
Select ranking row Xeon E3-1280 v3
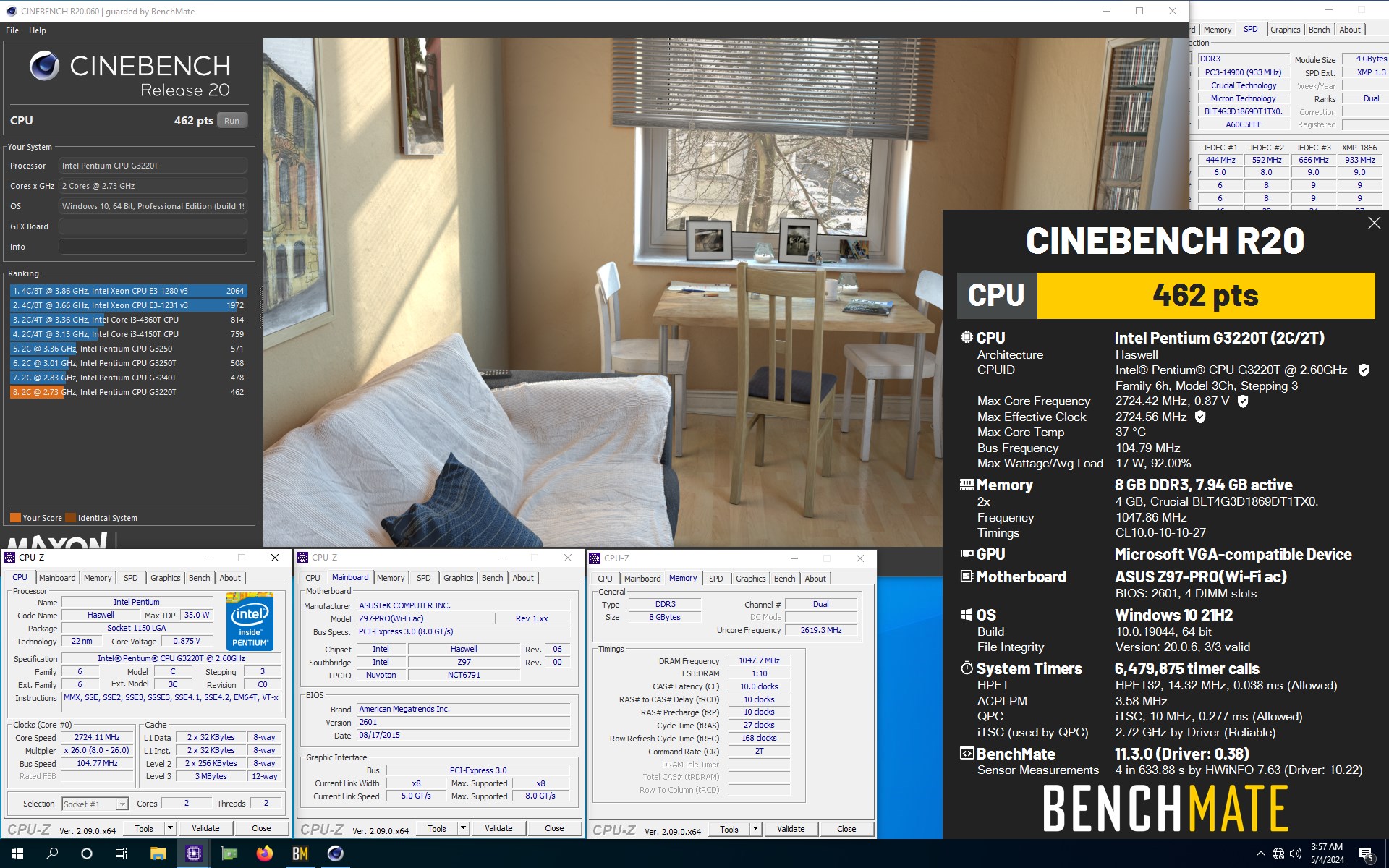click(128, 291)
